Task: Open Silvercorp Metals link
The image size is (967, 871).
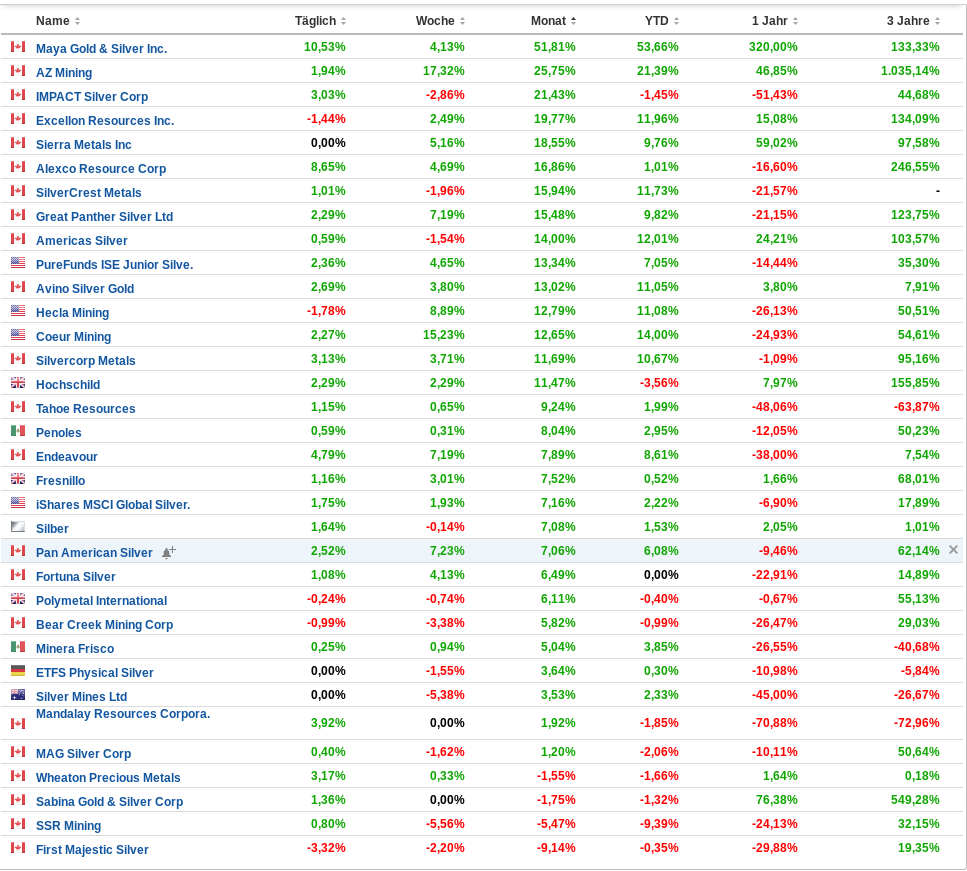Action: click(x=85, y=361)
